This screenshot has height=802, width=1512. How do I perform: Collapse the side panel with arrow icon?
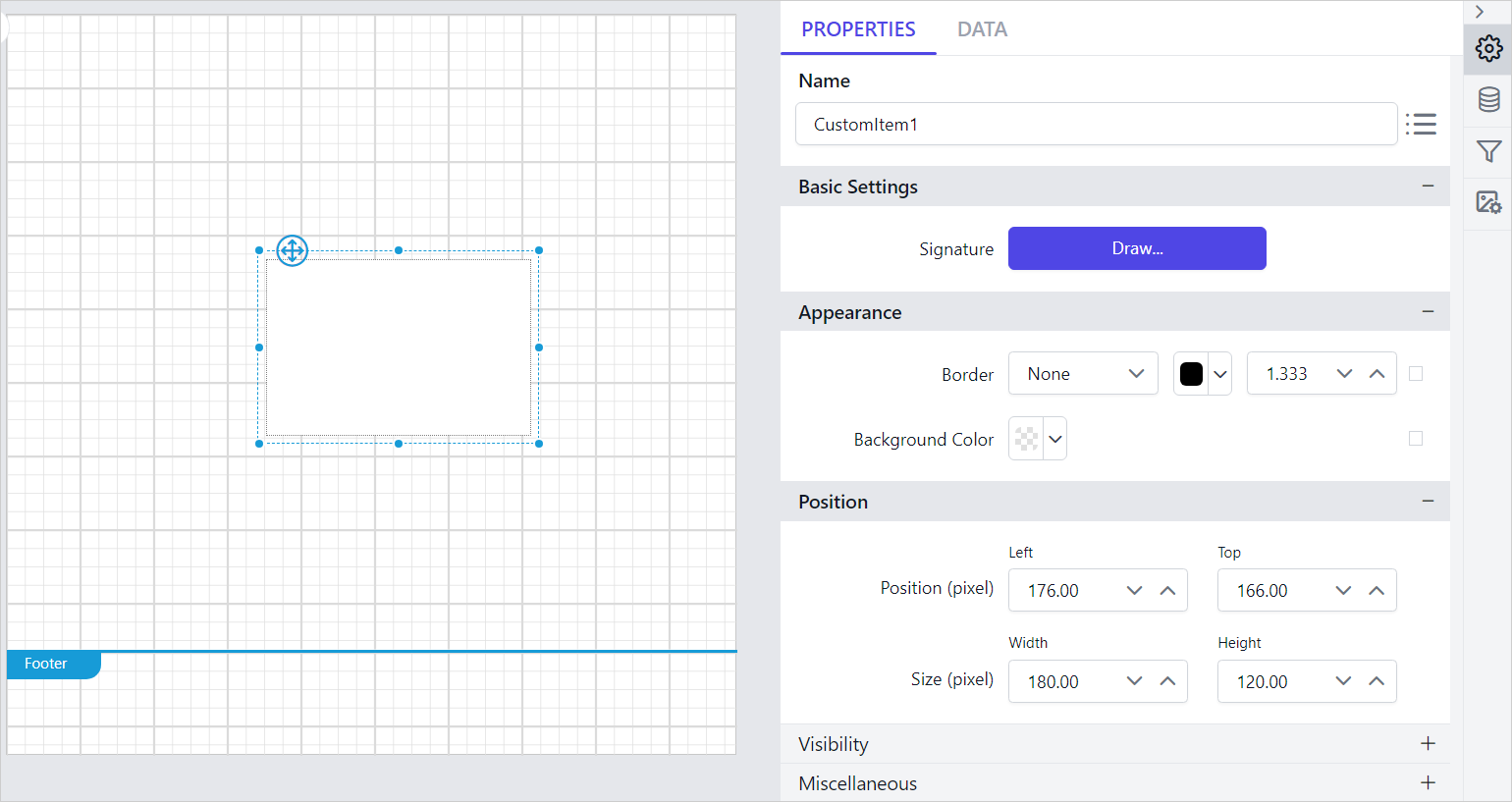click(1480, 12)
